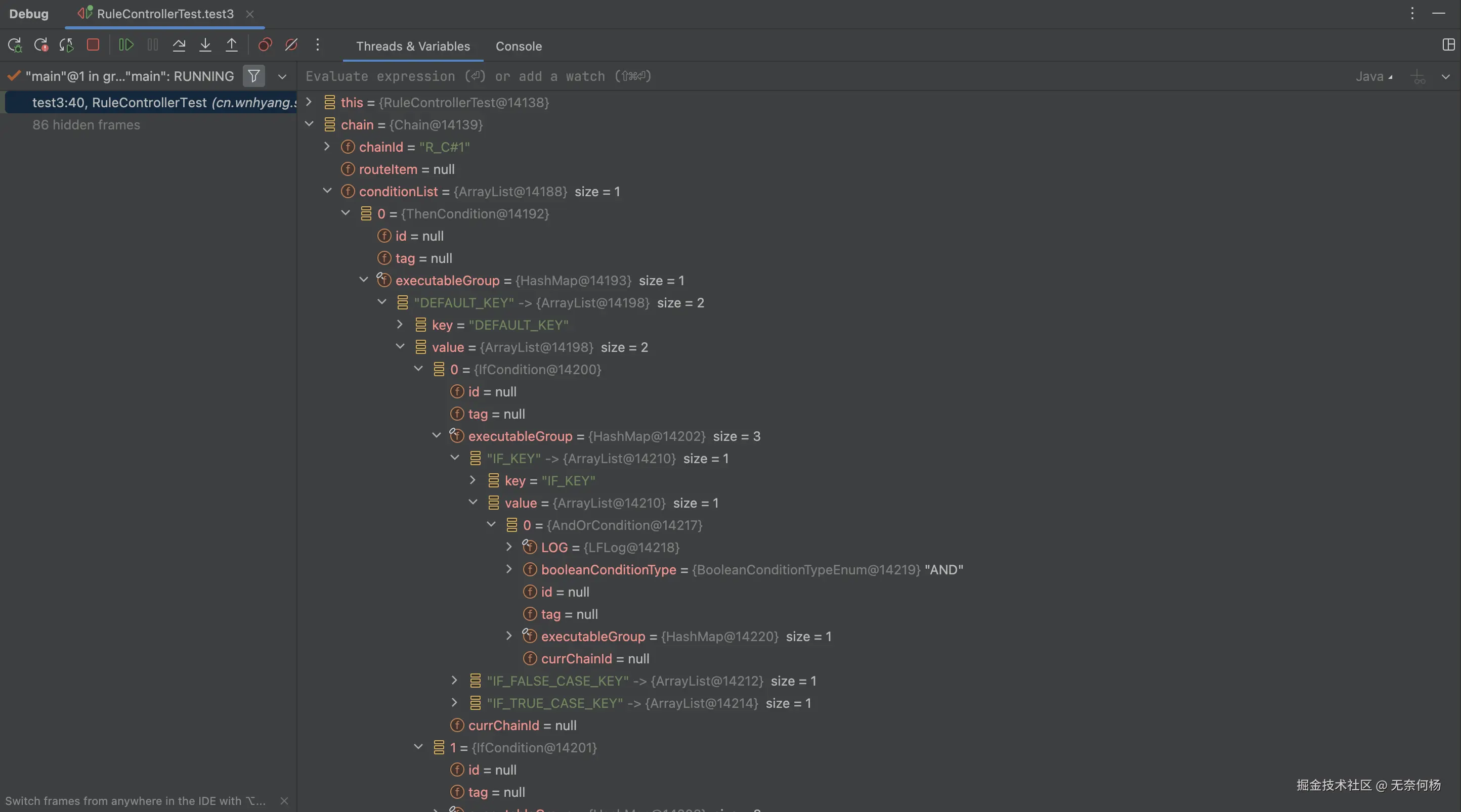The image size is (1461, 812).
Task: Expand the IF_FALSE_CASE_KEY entry
Action: click(x=454, y=680)
